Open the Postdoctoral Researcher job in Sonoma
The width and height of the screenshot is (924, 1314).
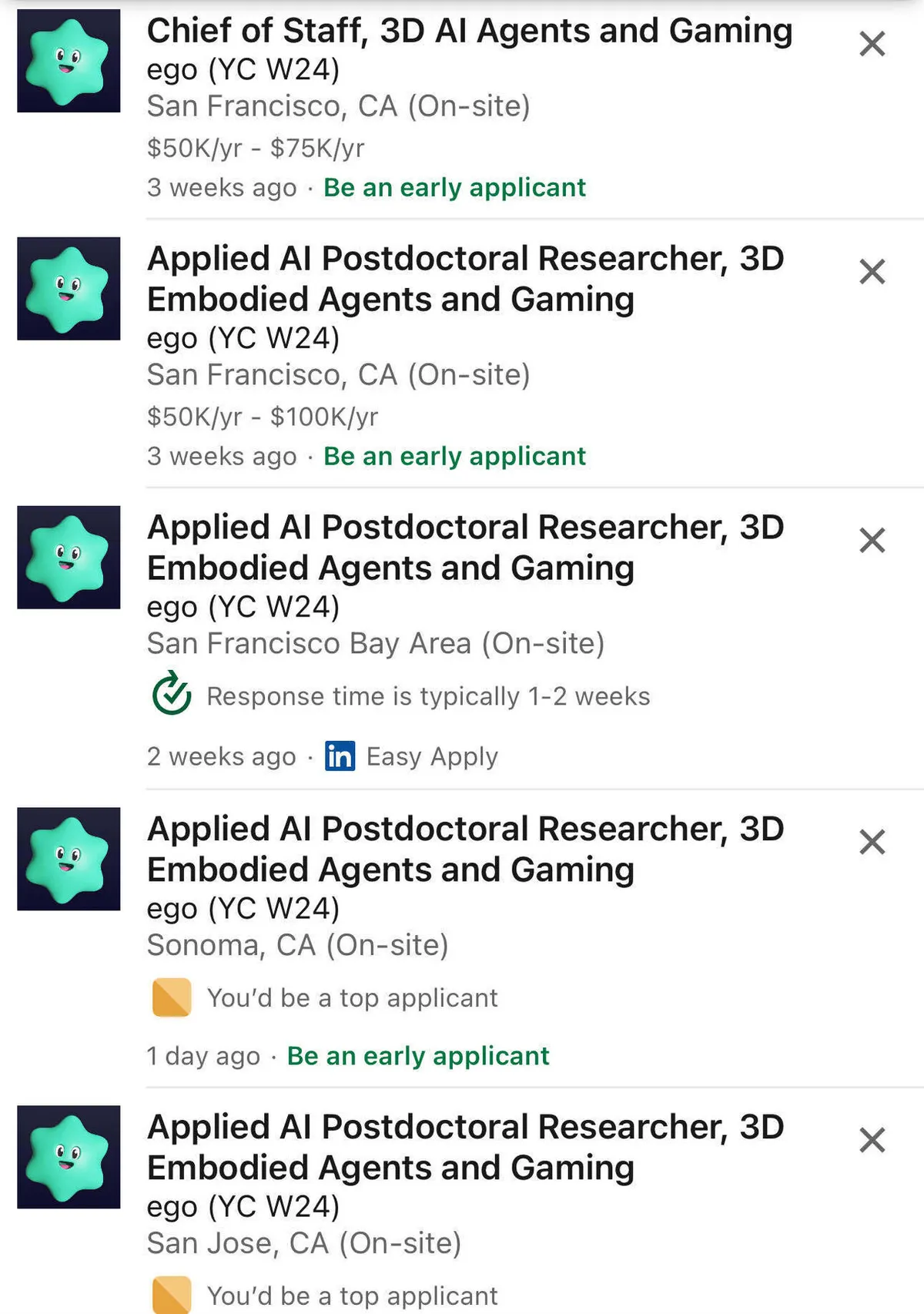pyautogui.click(x=465, y=849)
